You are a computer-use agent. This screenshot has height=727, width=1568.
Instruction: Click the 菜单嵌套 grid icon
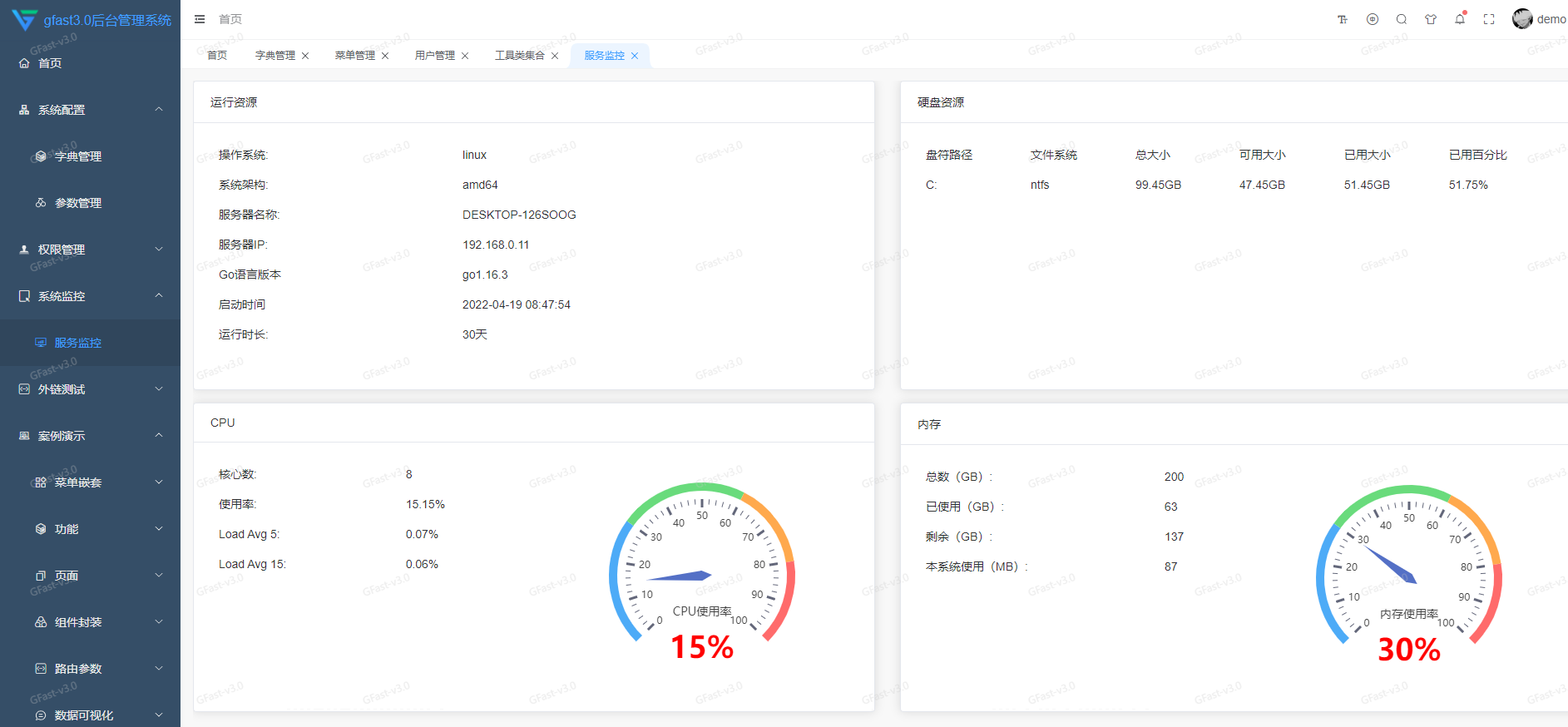point(41,482)
